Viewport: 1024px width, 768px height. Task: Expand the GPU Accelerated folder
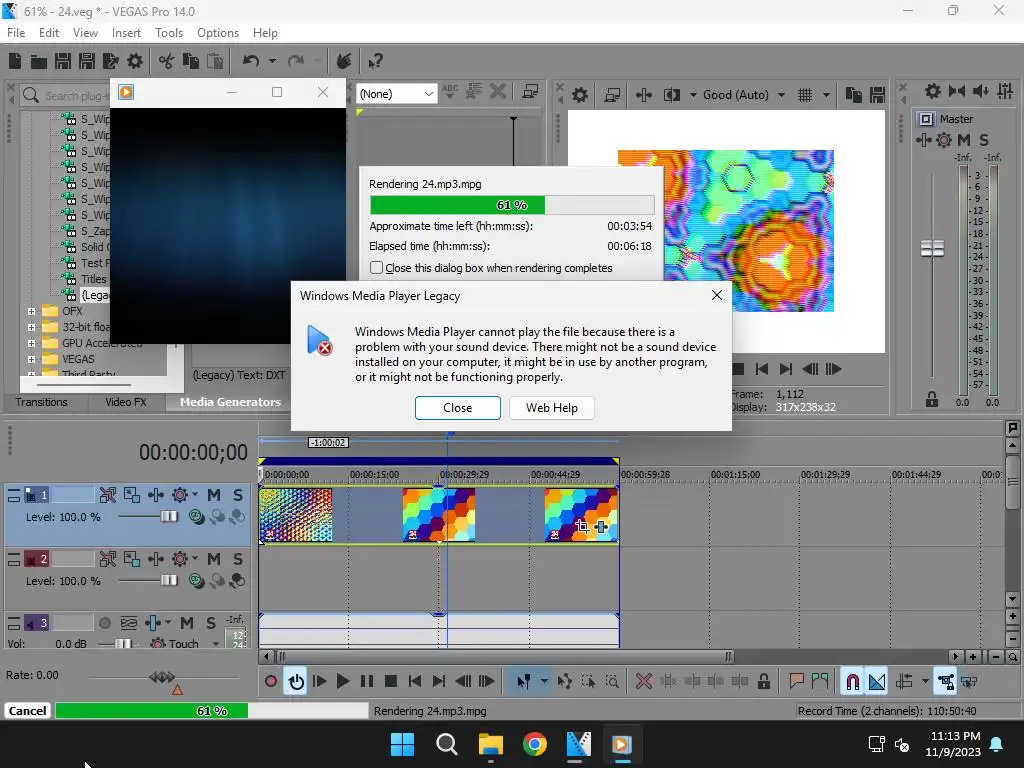pyautogui.click(x=31, y=343)
